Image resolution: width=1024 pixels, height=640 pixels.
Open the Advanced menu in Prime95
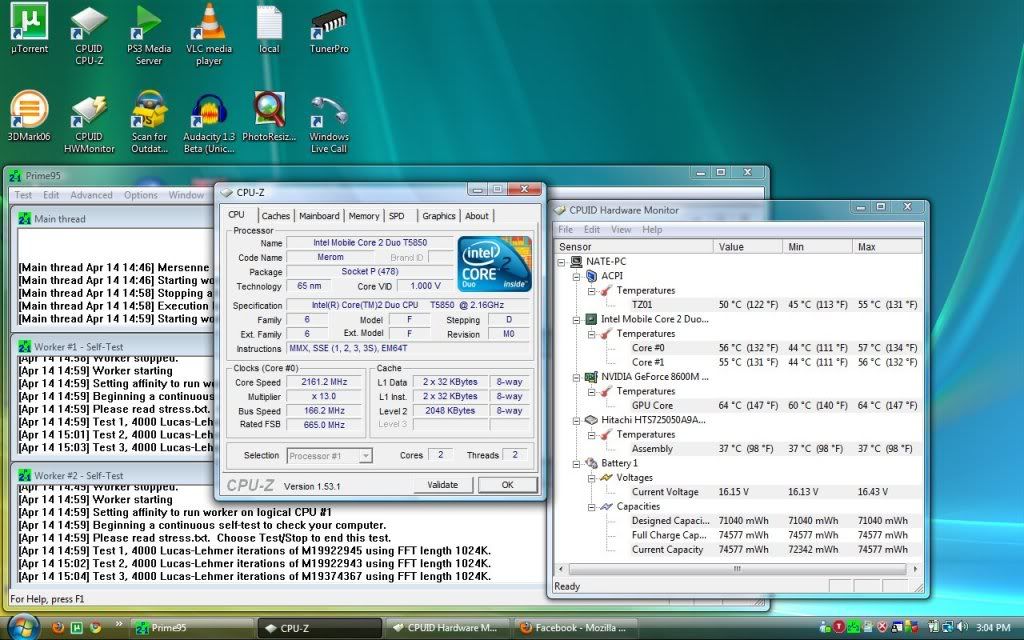click(91, 195)
